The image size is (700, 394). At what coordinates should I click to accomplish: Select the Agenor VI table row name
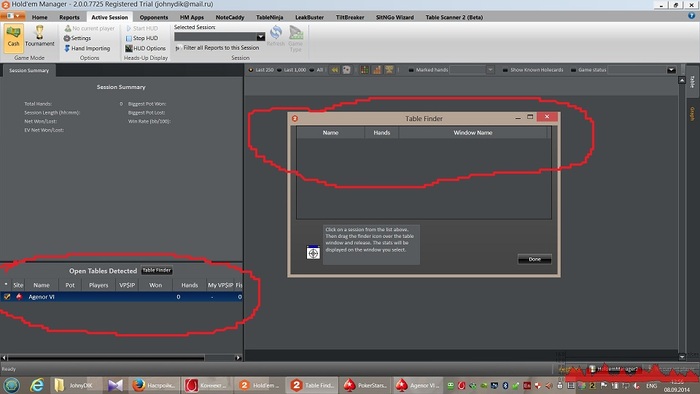coord(42,297)
